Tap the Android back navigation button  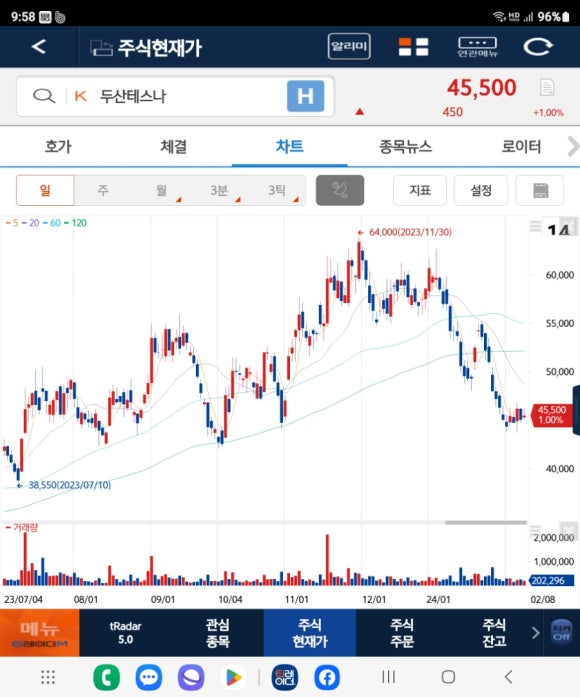tap(509, 677)
